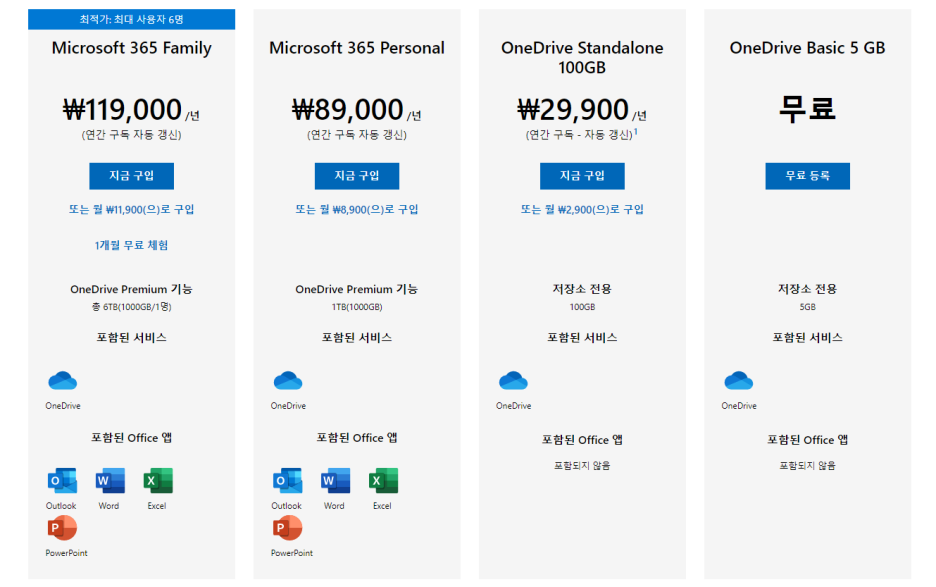Open the monthly ₩2,900 purchase link

[x=582, y=210]
